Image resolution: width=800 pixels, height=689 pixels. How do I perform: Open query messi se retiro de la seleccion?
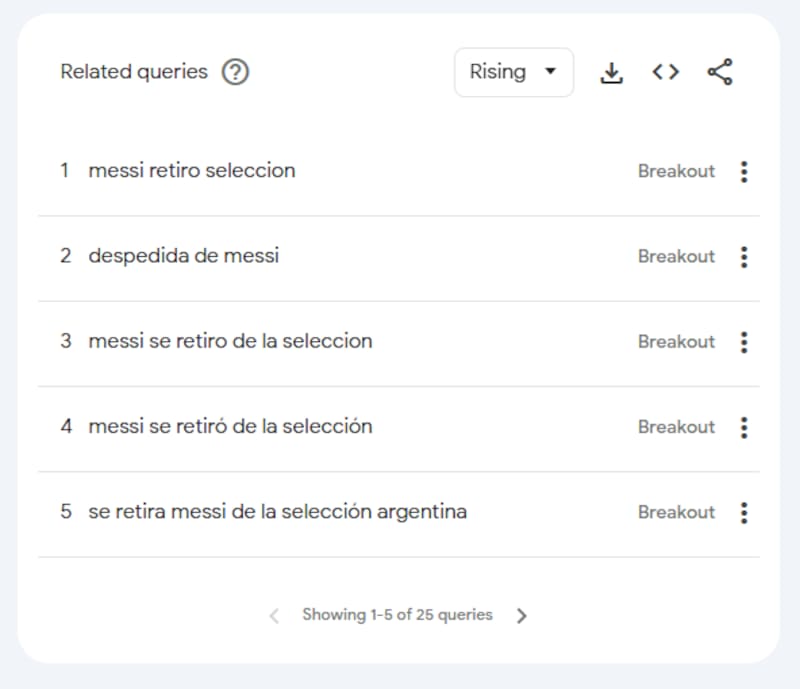pyautogui.click(x=231, y=341)
